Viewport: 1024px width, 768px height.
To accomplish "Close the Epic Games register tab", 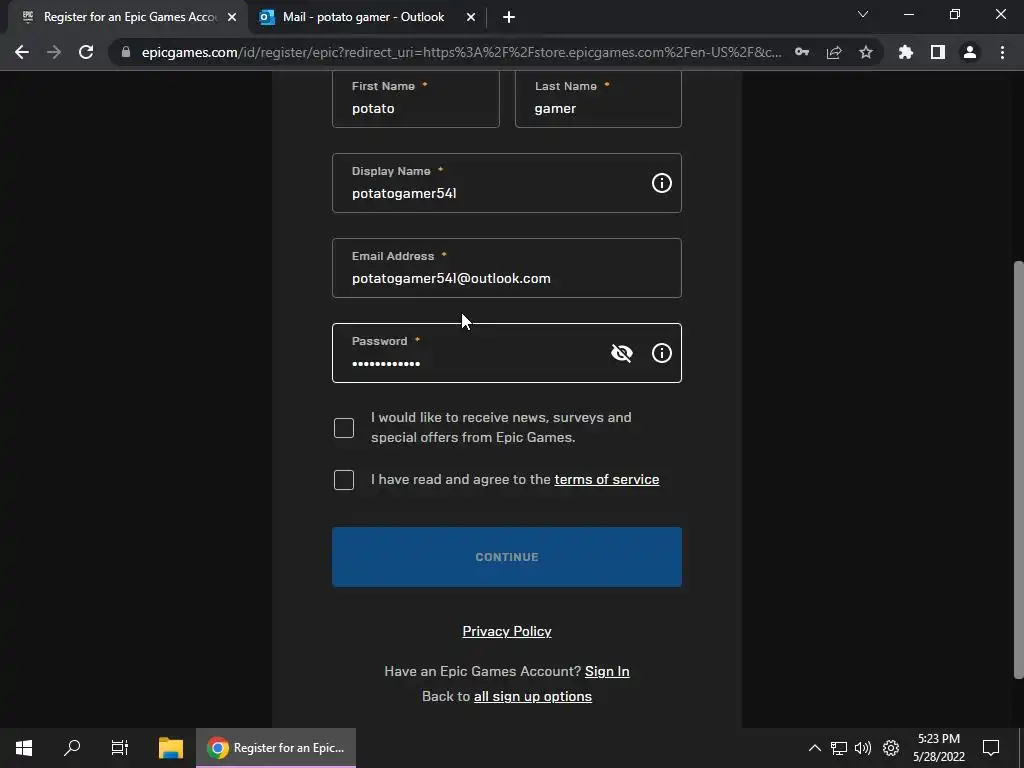I will tap(232, 18).
